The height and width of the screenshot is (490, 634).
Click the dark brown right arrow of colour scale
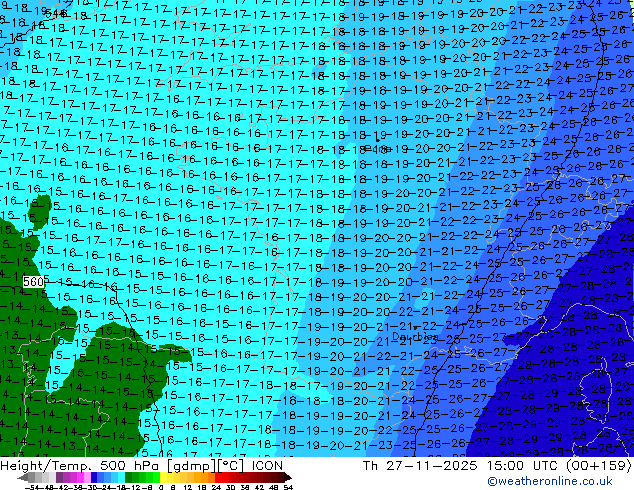(288, 478)
